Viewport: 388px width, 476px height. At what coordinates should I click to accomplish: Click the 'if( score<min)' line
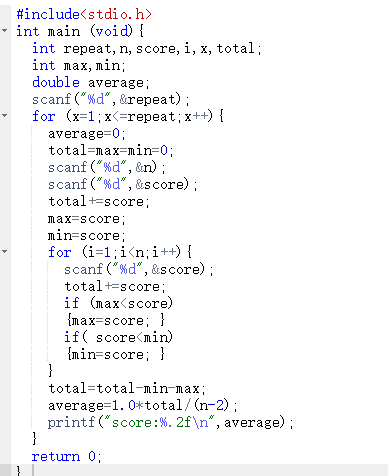(119, 337)
